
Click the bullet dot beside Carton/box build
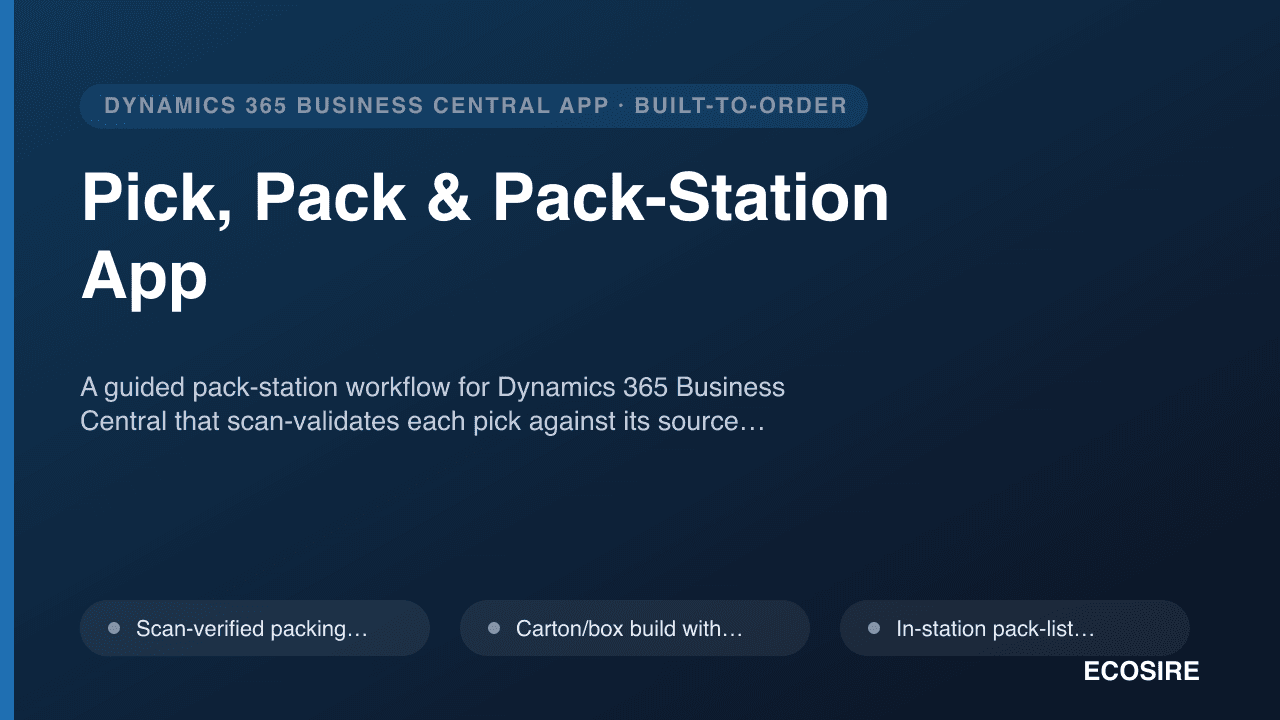494,628
